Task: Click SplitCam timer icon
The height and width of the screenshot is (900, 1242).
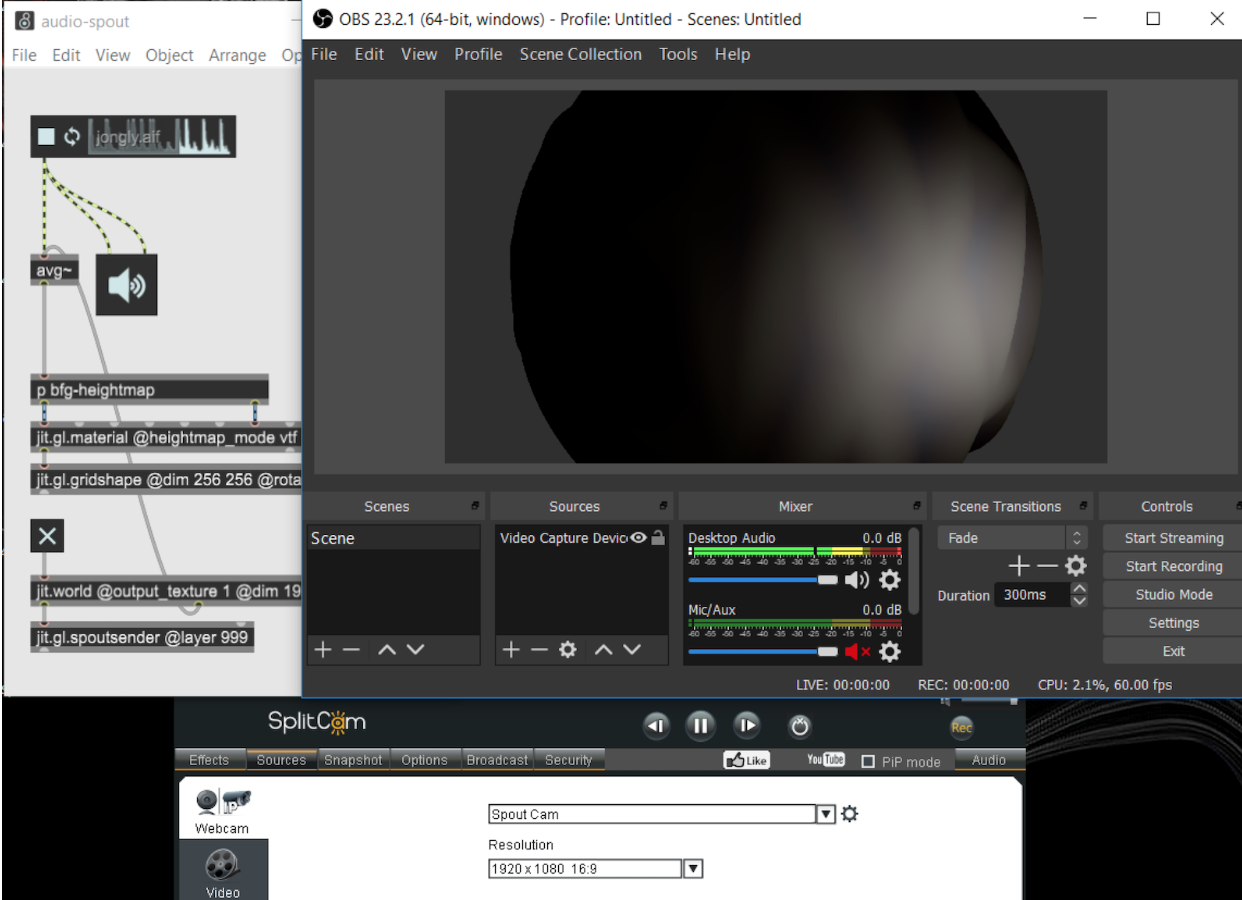Action: pos(799,726)
